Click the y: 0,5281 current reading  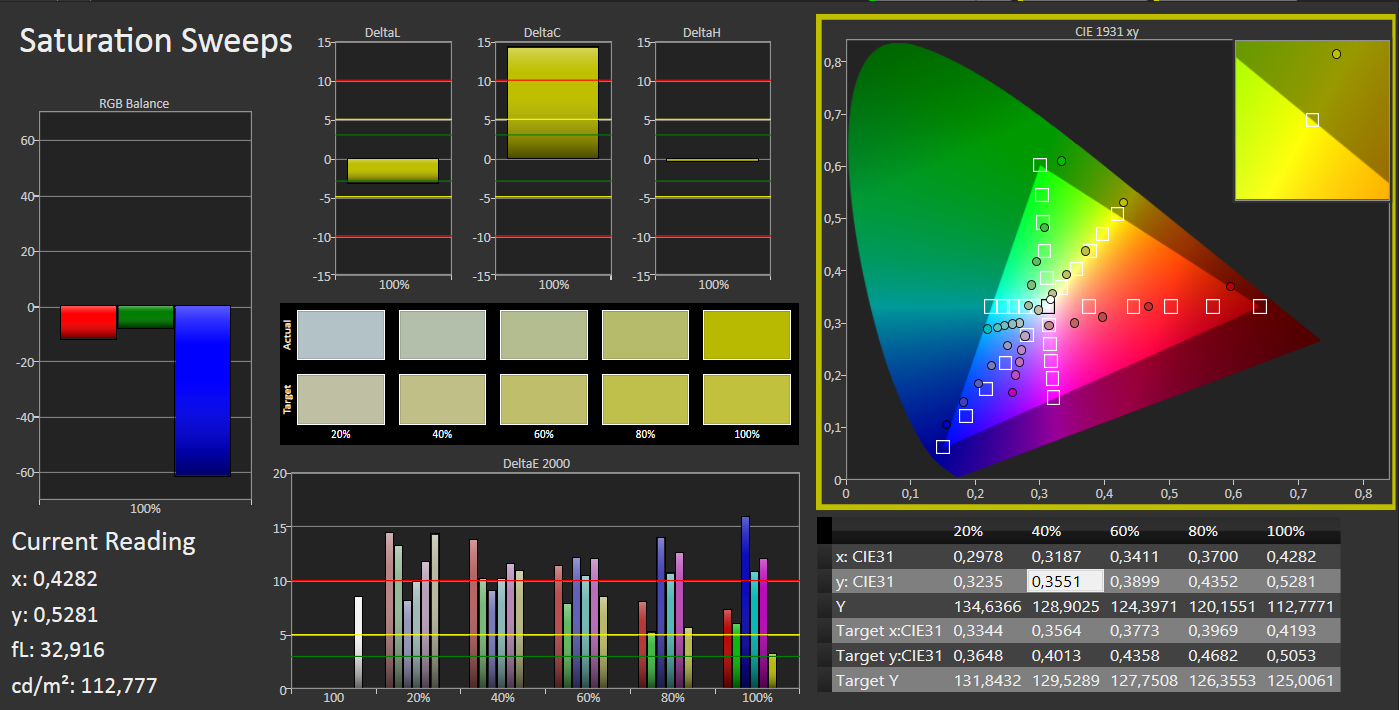[54, 615]
